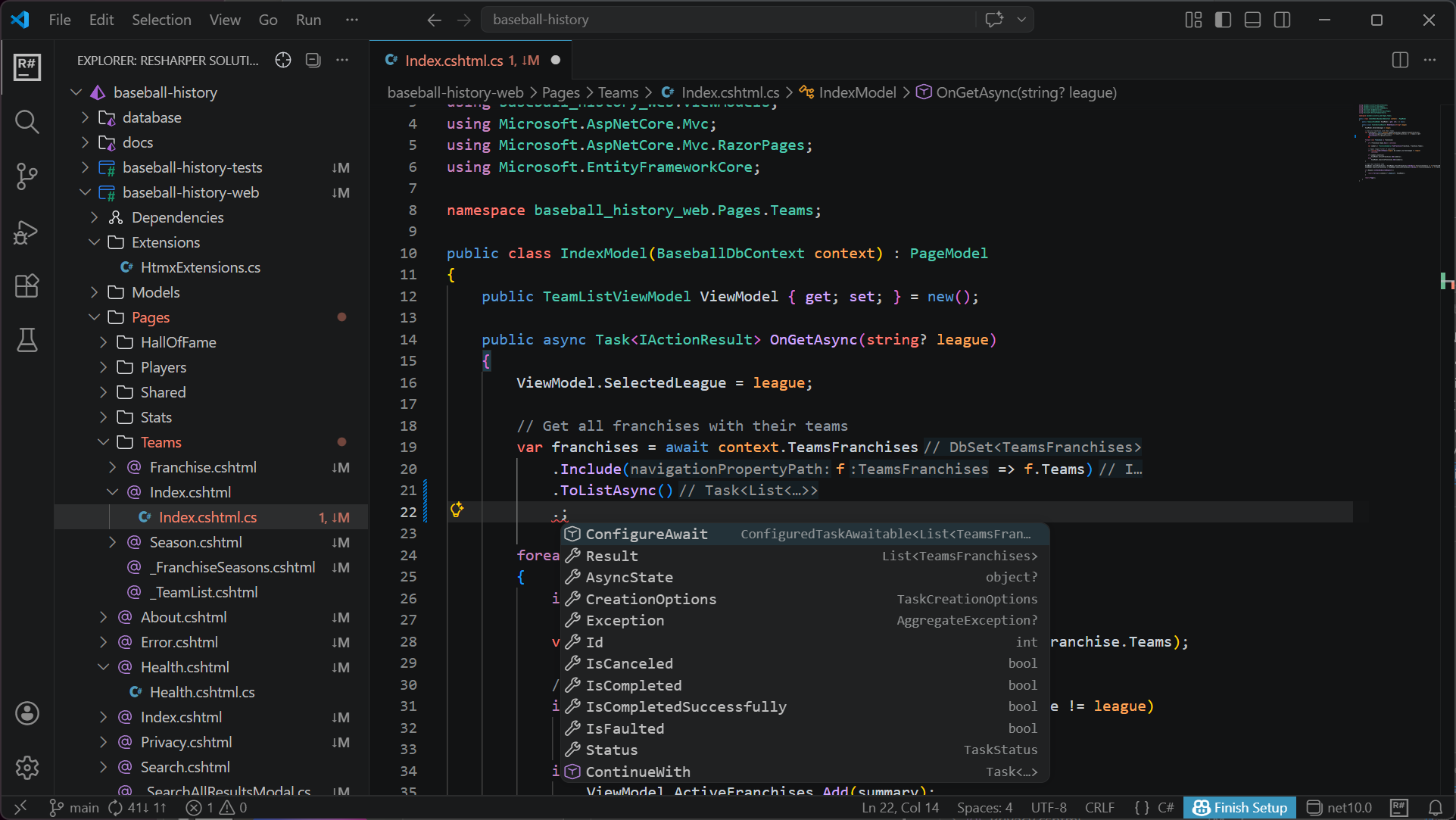Click the lightbulb quick-fix icon on line 22

tap(457, 510)
